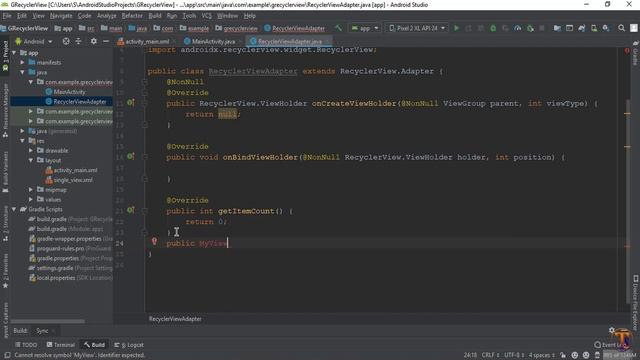Screen dimensions: 640x360
Task: Click the red error indicator above editor scrollbar
Action: (627, 51)
